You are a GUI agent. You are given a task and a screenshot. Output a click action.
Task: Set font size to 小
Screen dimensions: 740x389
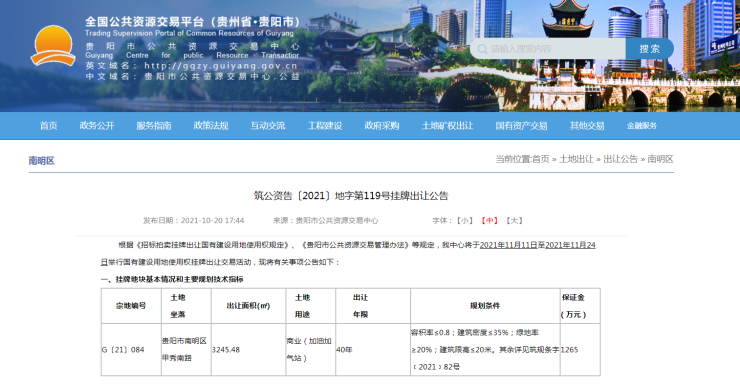465,220
